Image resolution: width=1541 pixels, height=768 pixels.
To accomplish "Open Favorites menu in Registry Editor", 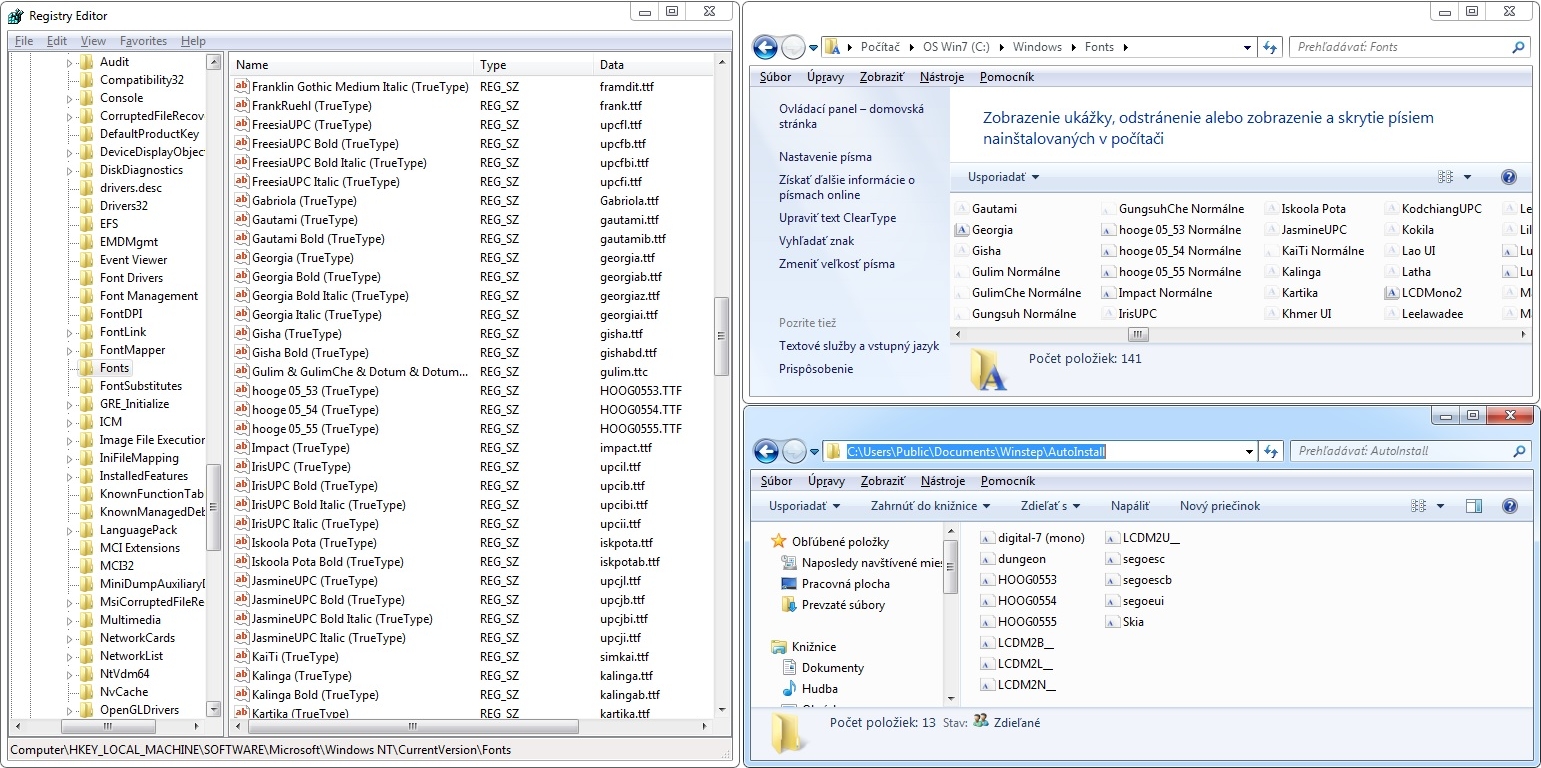I will tap(143, 41).
